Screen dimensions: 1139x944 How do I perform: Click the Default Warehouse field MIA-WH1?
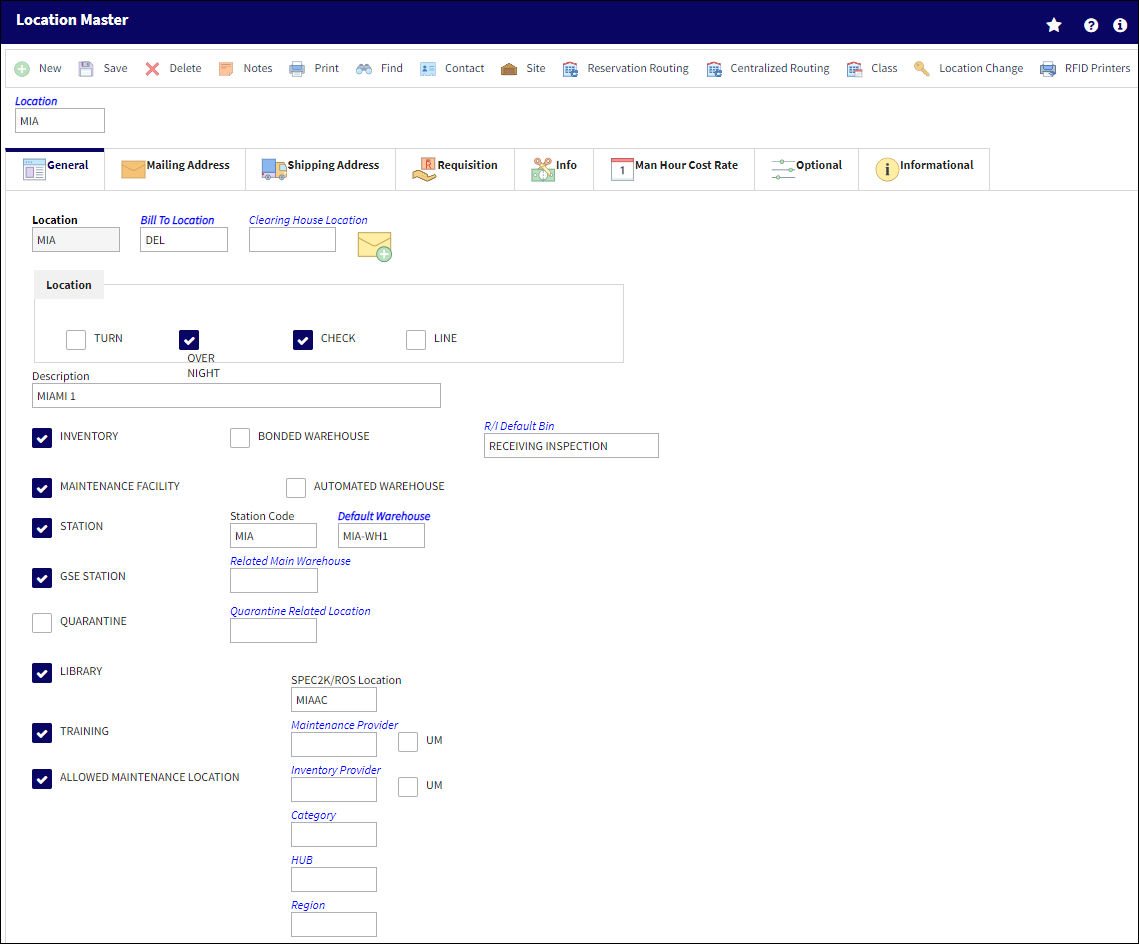tap(381, 536)
